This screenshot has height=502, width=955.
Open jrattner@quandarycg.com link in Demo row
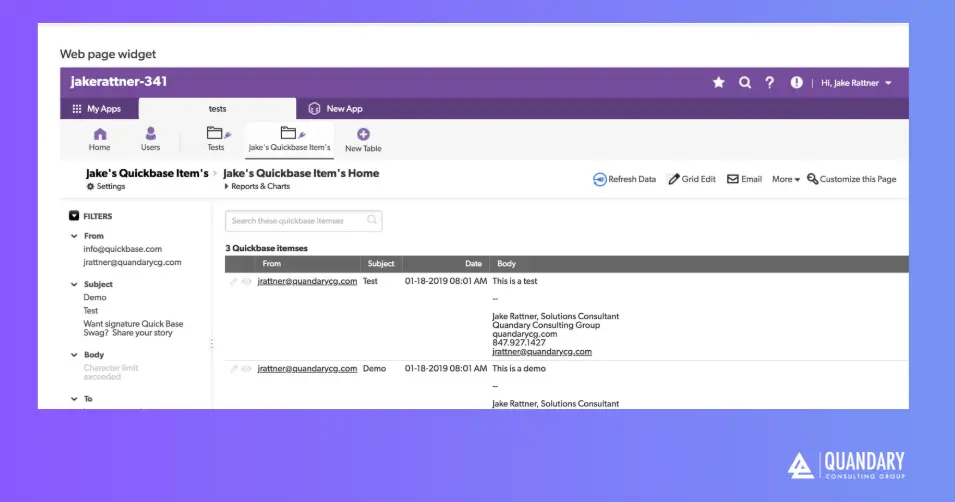(x=307, y=369)
